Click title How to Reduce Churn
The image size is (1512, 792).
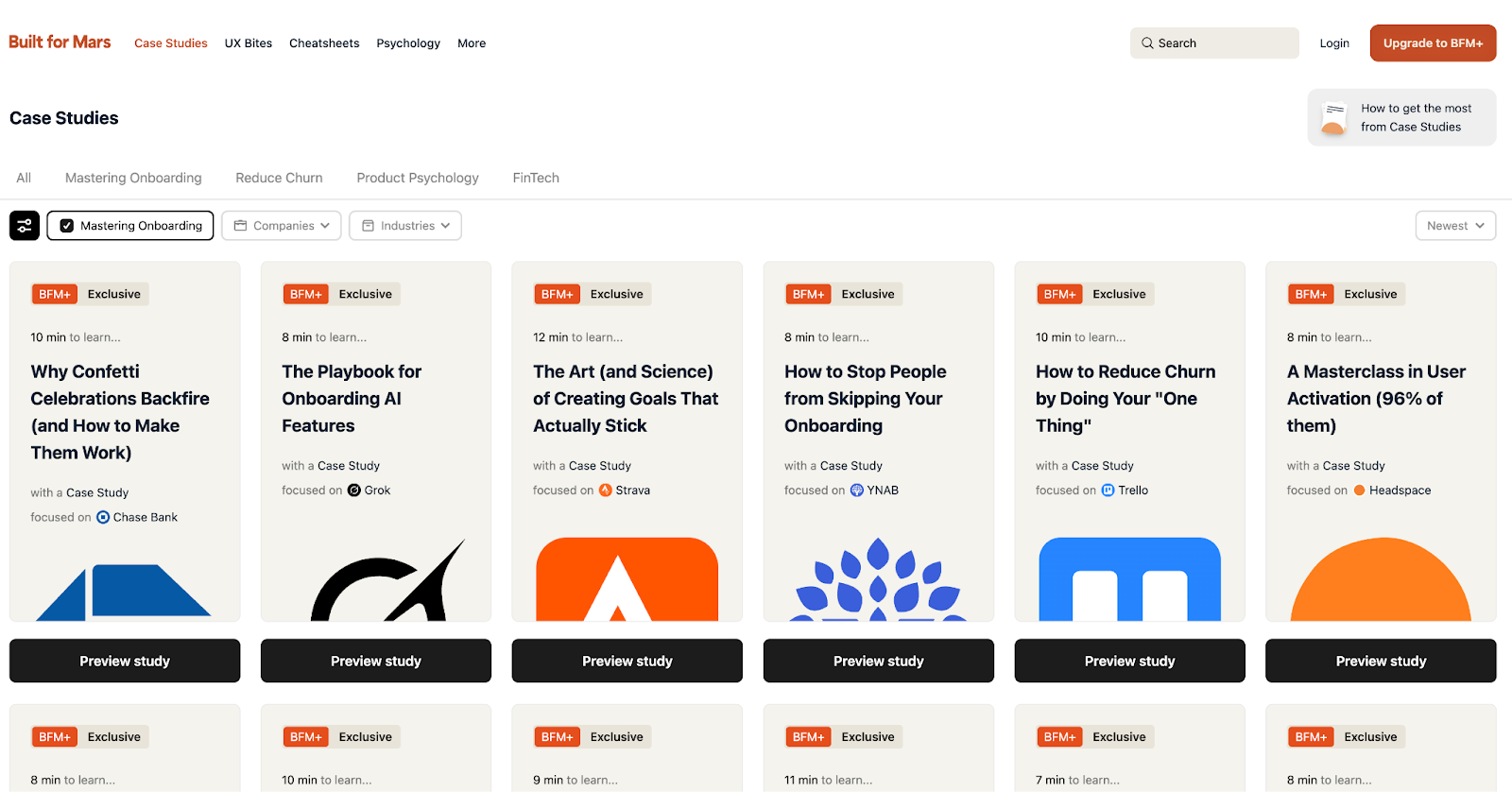click(1125, 399)
